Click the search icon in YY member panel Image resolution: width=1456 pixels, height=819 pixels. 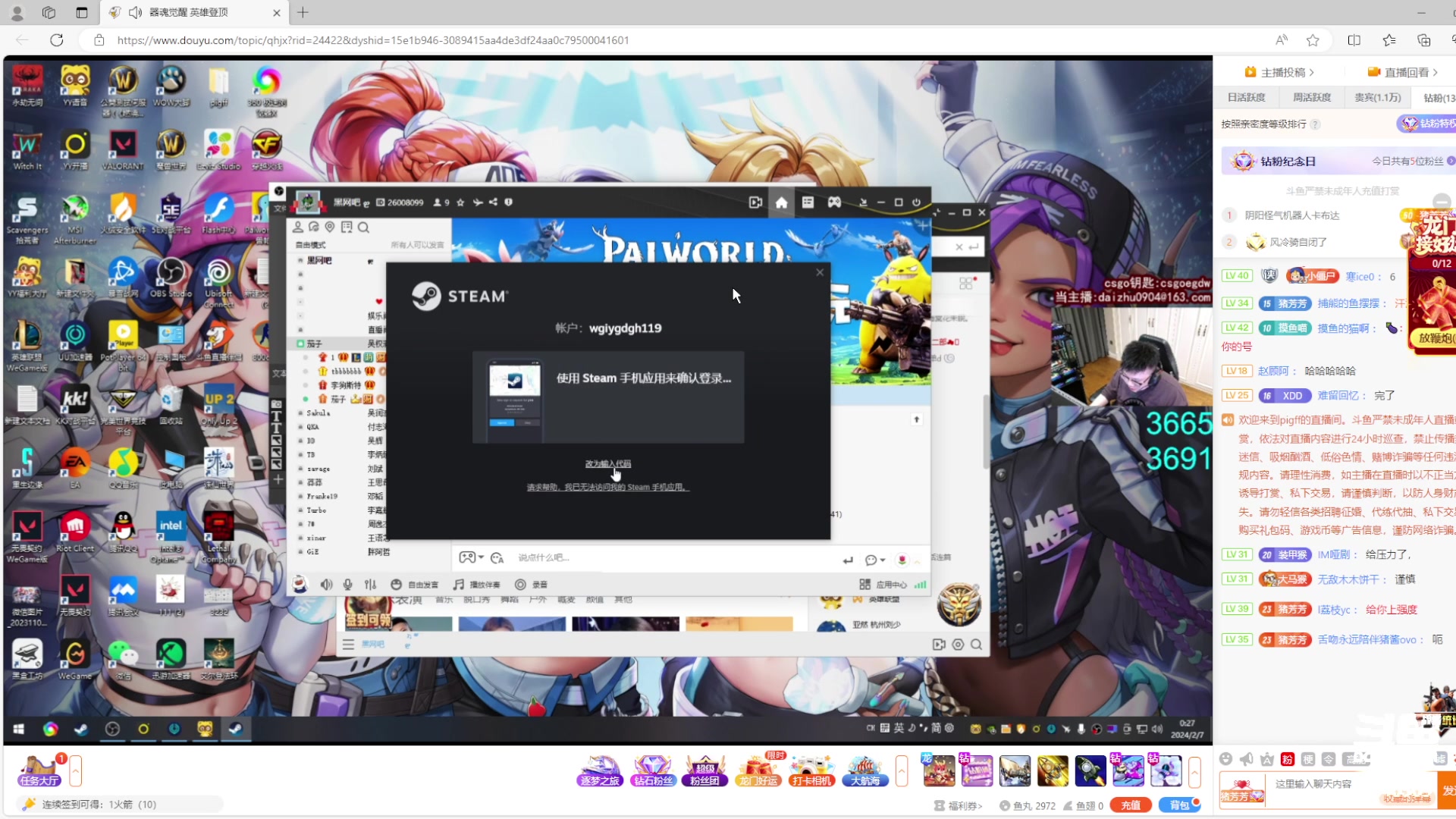click(364, 227)
